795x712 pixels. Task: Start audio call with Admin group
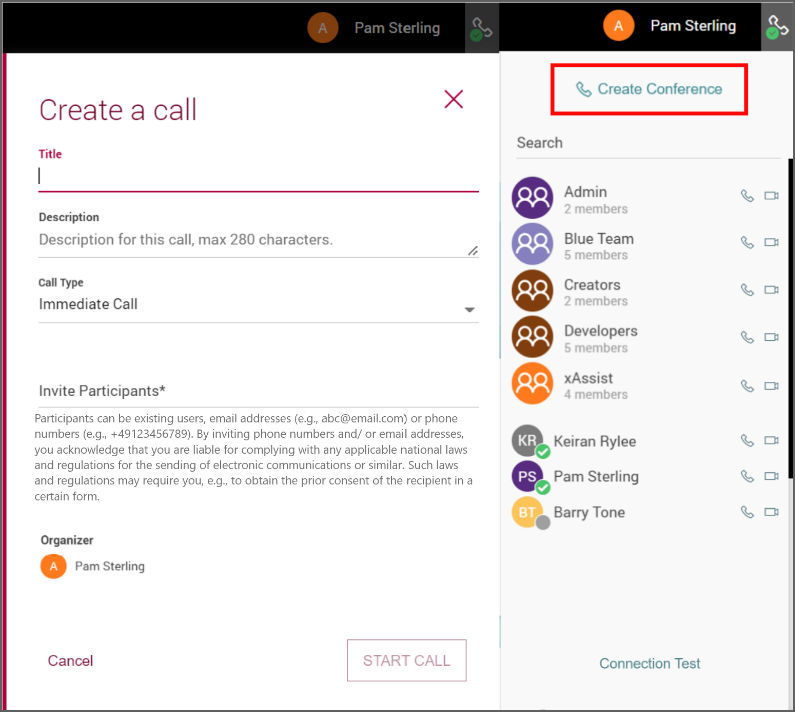pyautogui.click(x=747, y=196)
